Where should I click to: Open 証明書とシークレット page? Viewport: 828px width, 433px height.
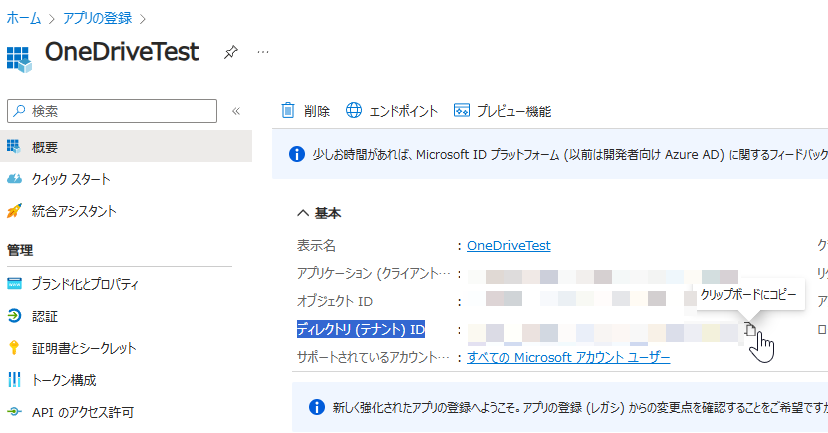[x=83, y=348]
